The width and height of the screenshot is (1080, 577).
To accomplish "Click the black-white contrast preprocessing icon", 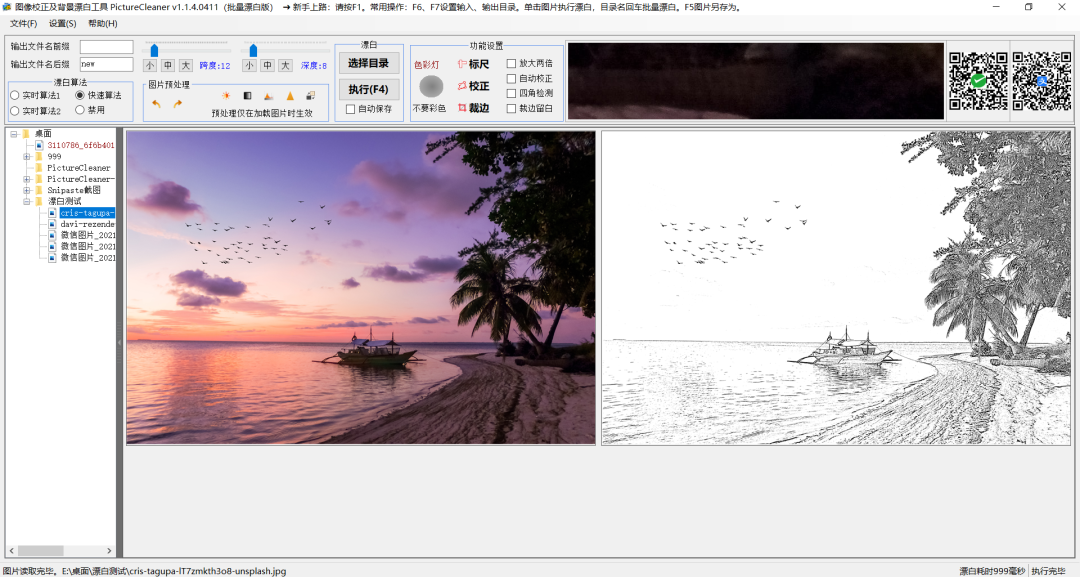I will tap(247, 96).
